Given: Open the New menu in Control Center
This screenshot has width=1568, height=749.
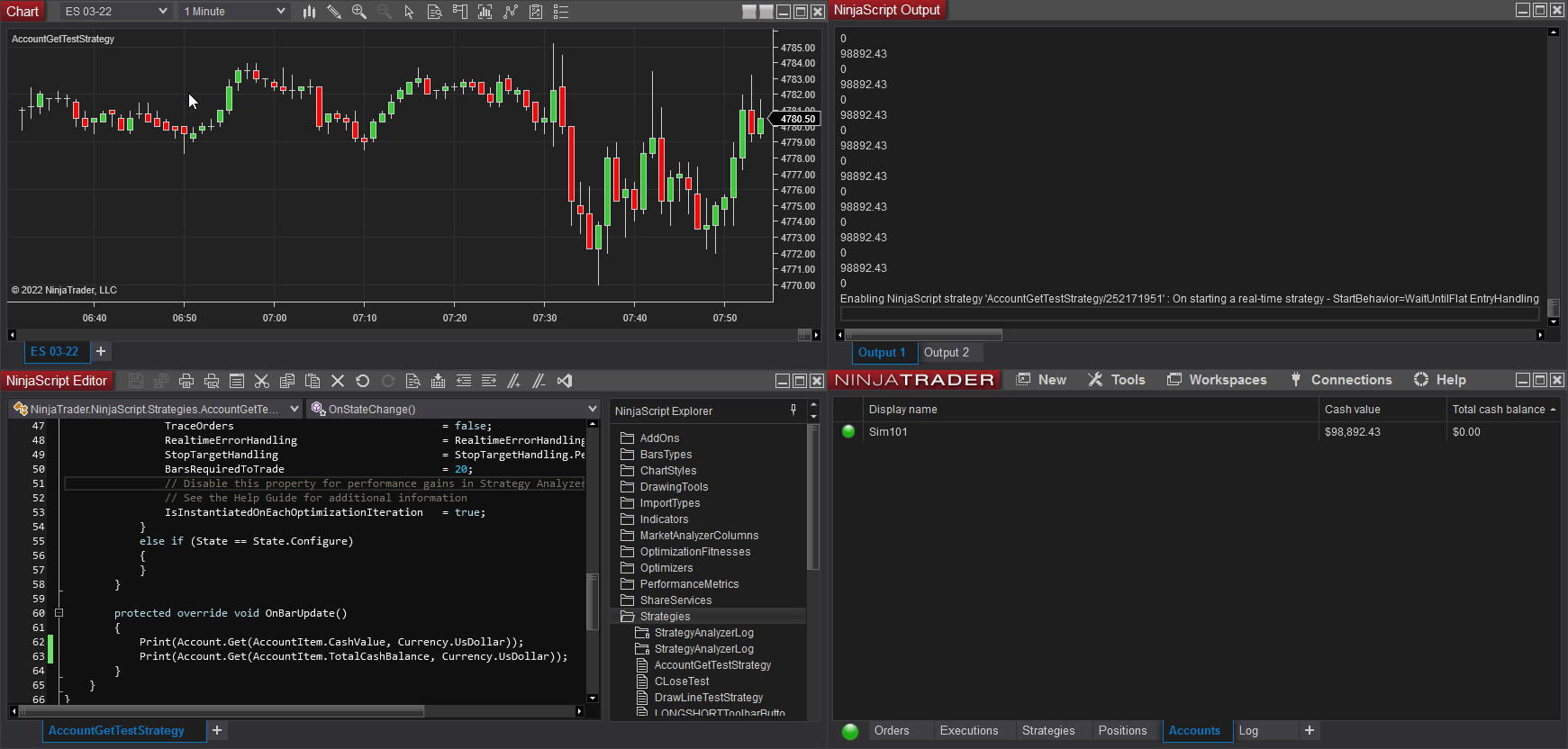Looking at the screenshot, I should [1041, 380].
